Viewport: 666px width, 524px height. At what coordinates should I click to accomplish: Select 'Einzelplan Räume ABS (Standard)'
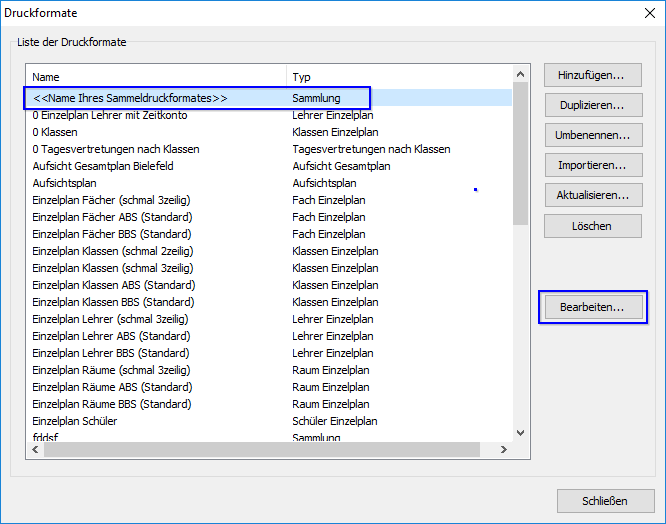[112, 387]
